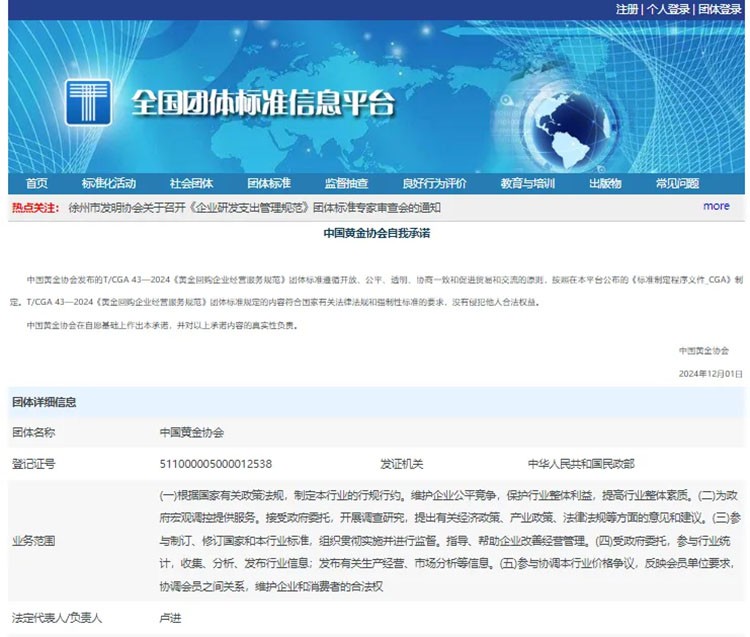Open the 个人登录 personal login link
Viewport: 750px width, 637px height.
(668, 9)
